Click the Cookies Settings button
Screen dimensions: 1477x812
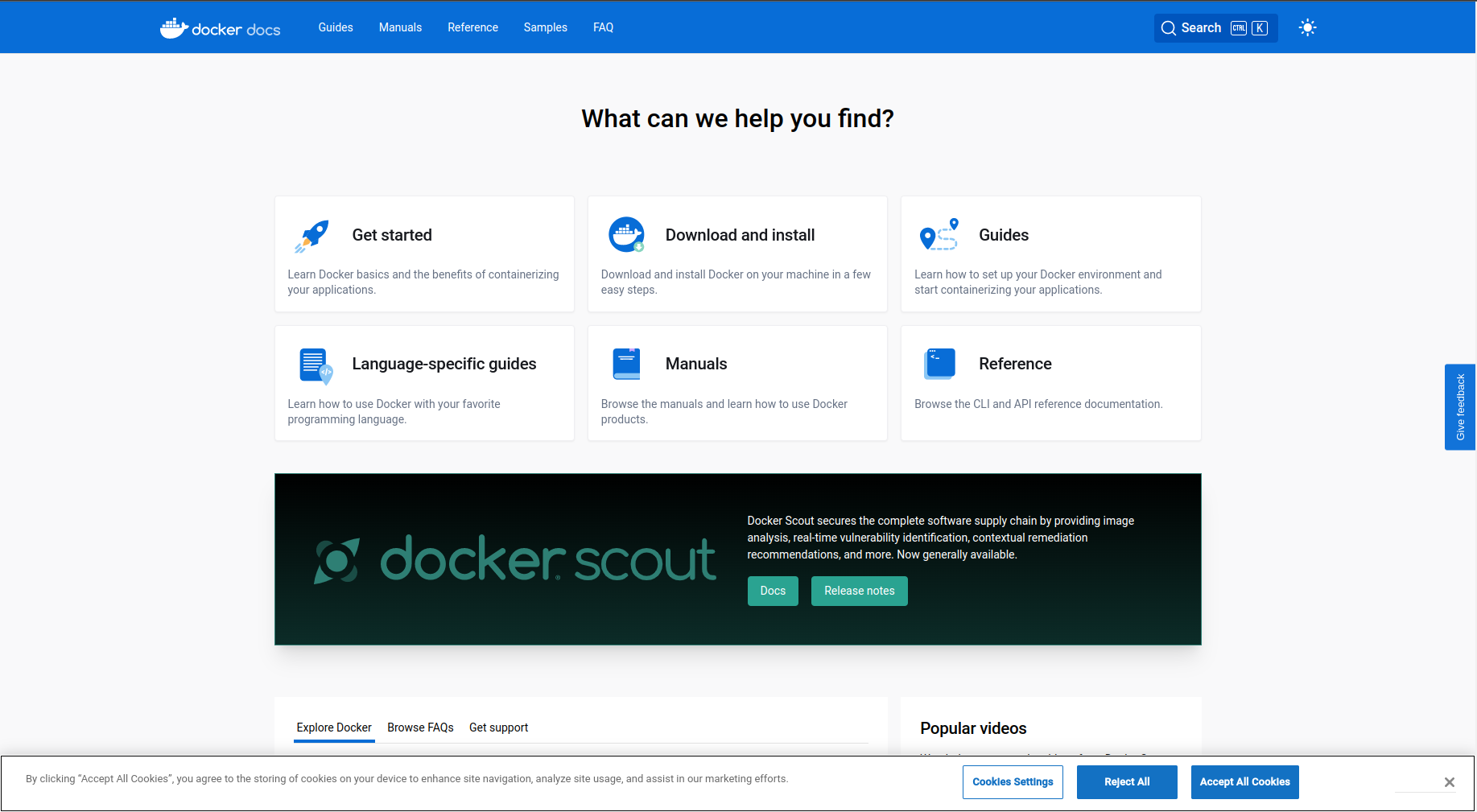coord(1013,782)
